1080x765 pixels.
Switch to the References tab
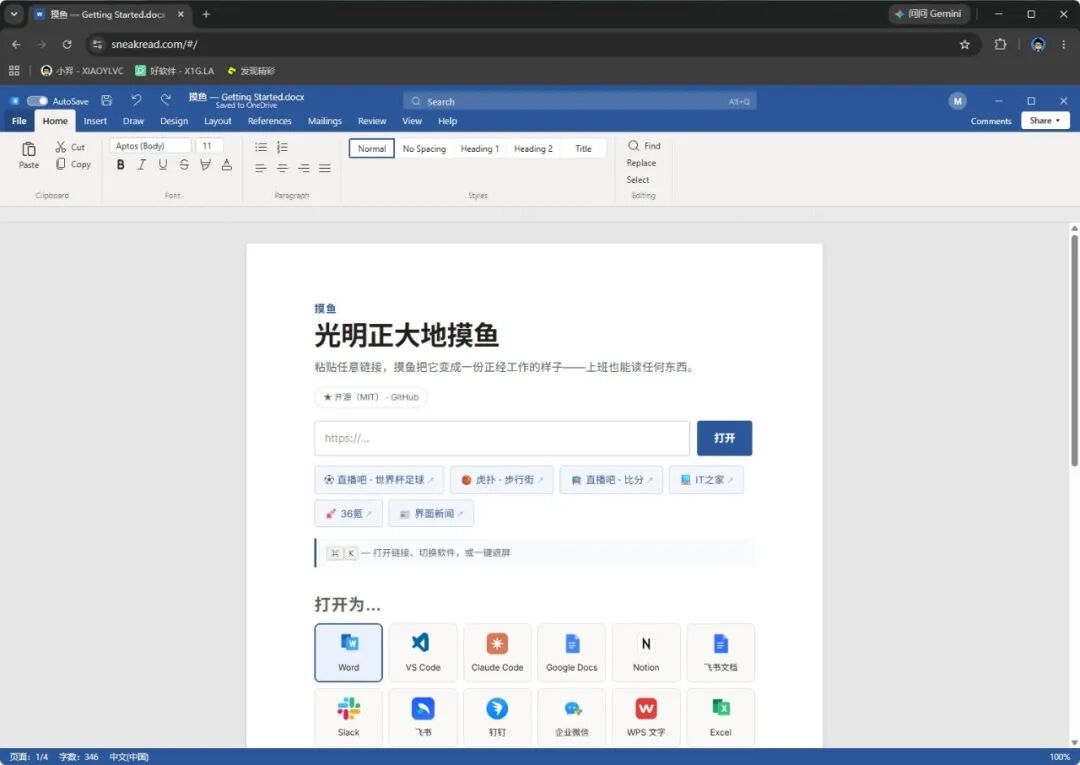point(269,121)
